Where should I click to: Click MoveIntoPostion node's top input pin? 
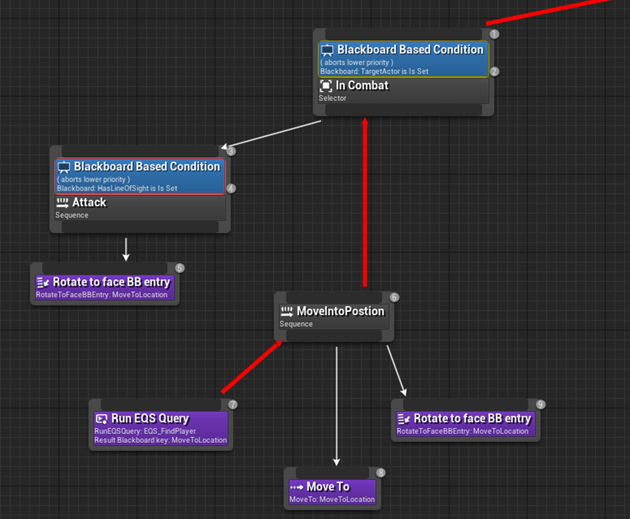(x=334, y=297)
